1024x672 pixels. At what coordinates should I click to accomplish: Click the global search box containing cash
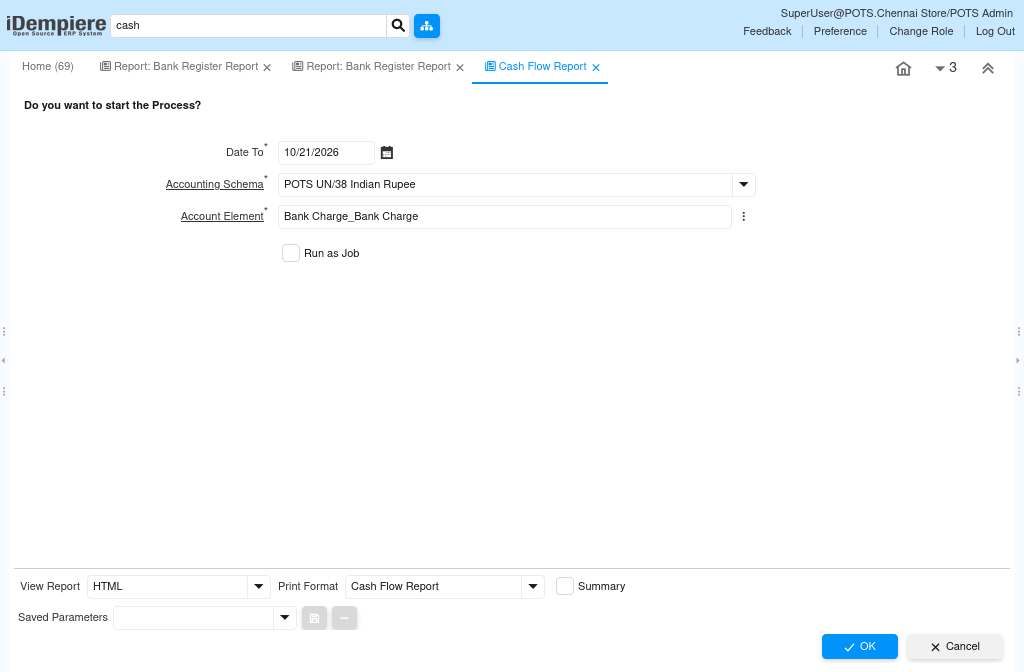249,26
